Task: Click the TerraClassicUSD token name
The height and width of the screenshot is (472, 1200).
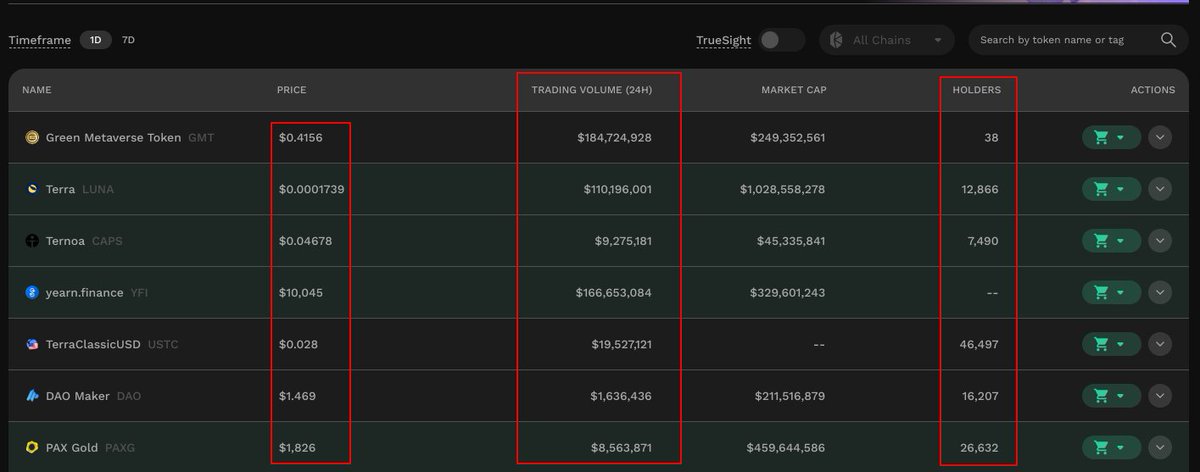Action: click(x=94, y=344)
